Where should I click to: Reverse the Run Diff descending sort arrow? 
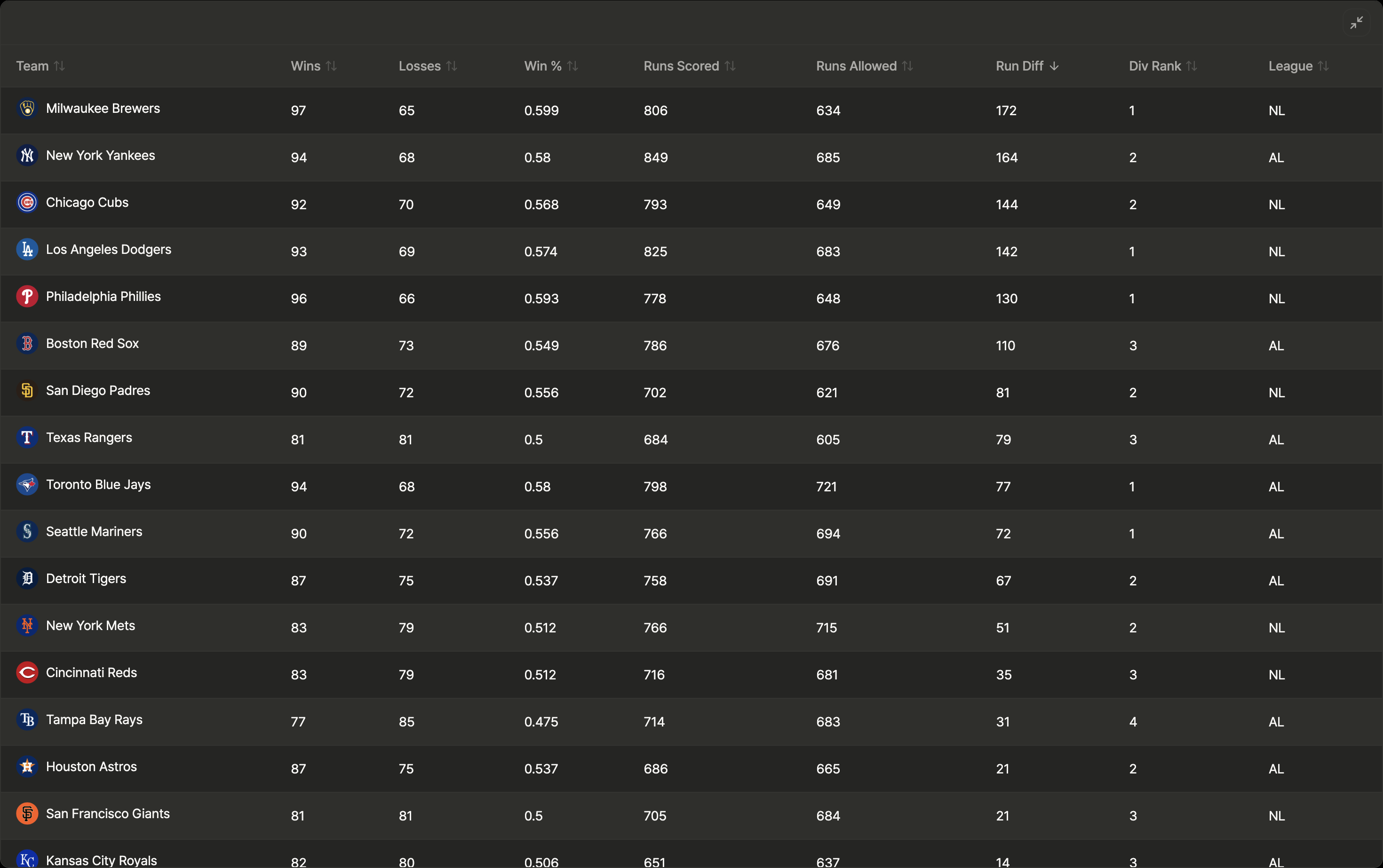coord(1055,66)
